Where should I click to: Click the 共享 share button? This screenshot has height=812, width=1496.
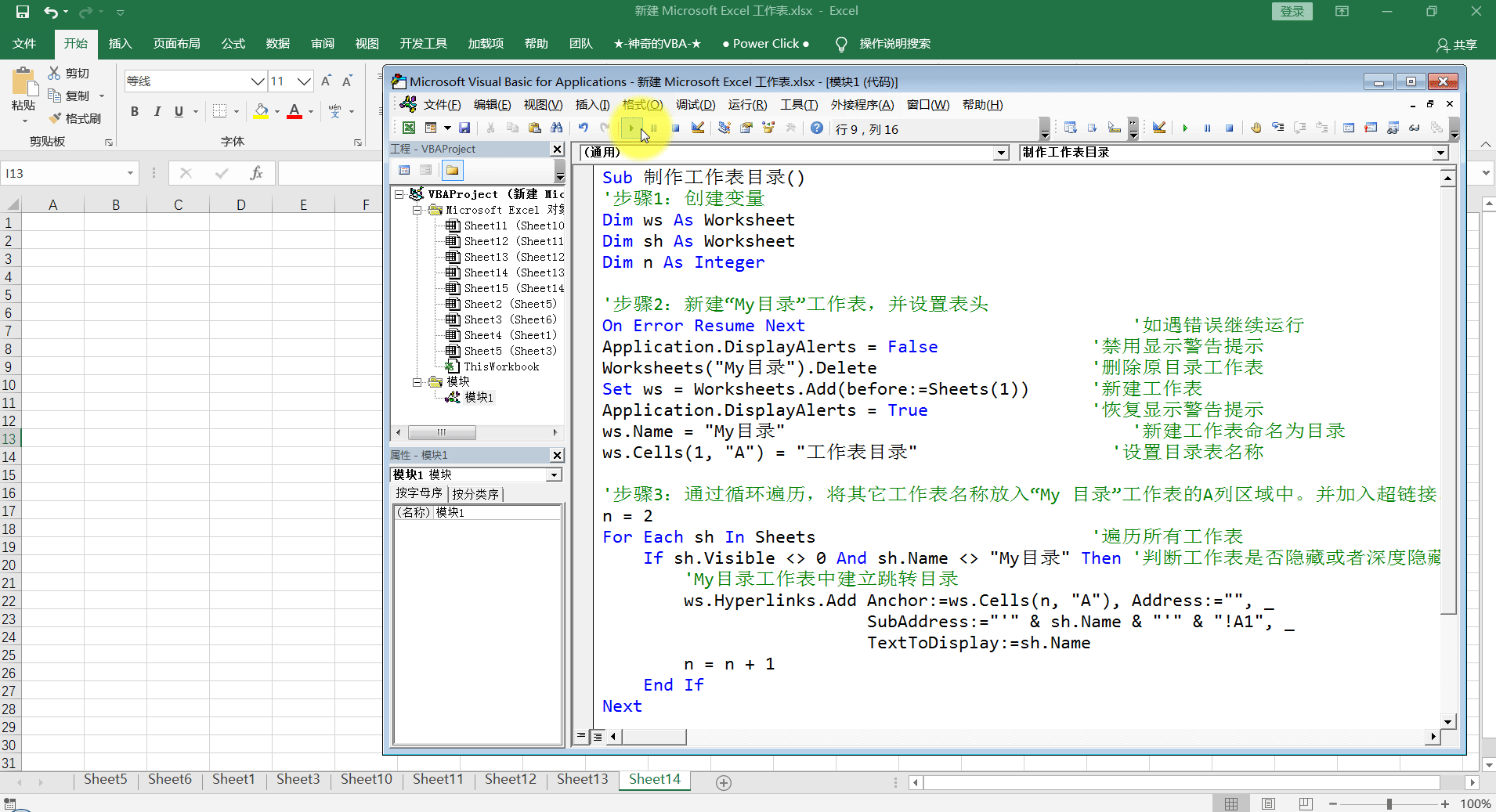click(x=1457, y=45)
